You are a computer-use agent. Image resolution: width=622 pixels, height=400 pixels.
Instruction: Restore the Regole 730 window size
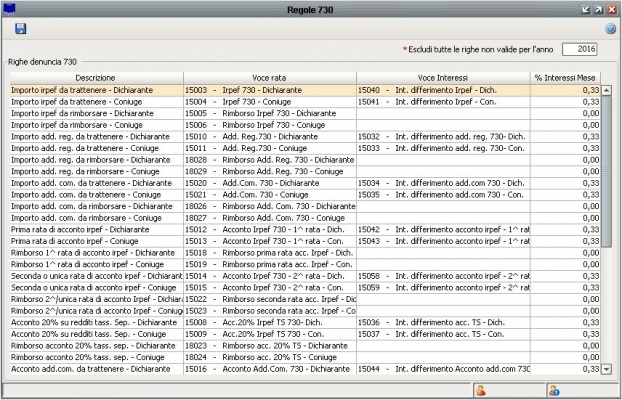tap(597, 9)
